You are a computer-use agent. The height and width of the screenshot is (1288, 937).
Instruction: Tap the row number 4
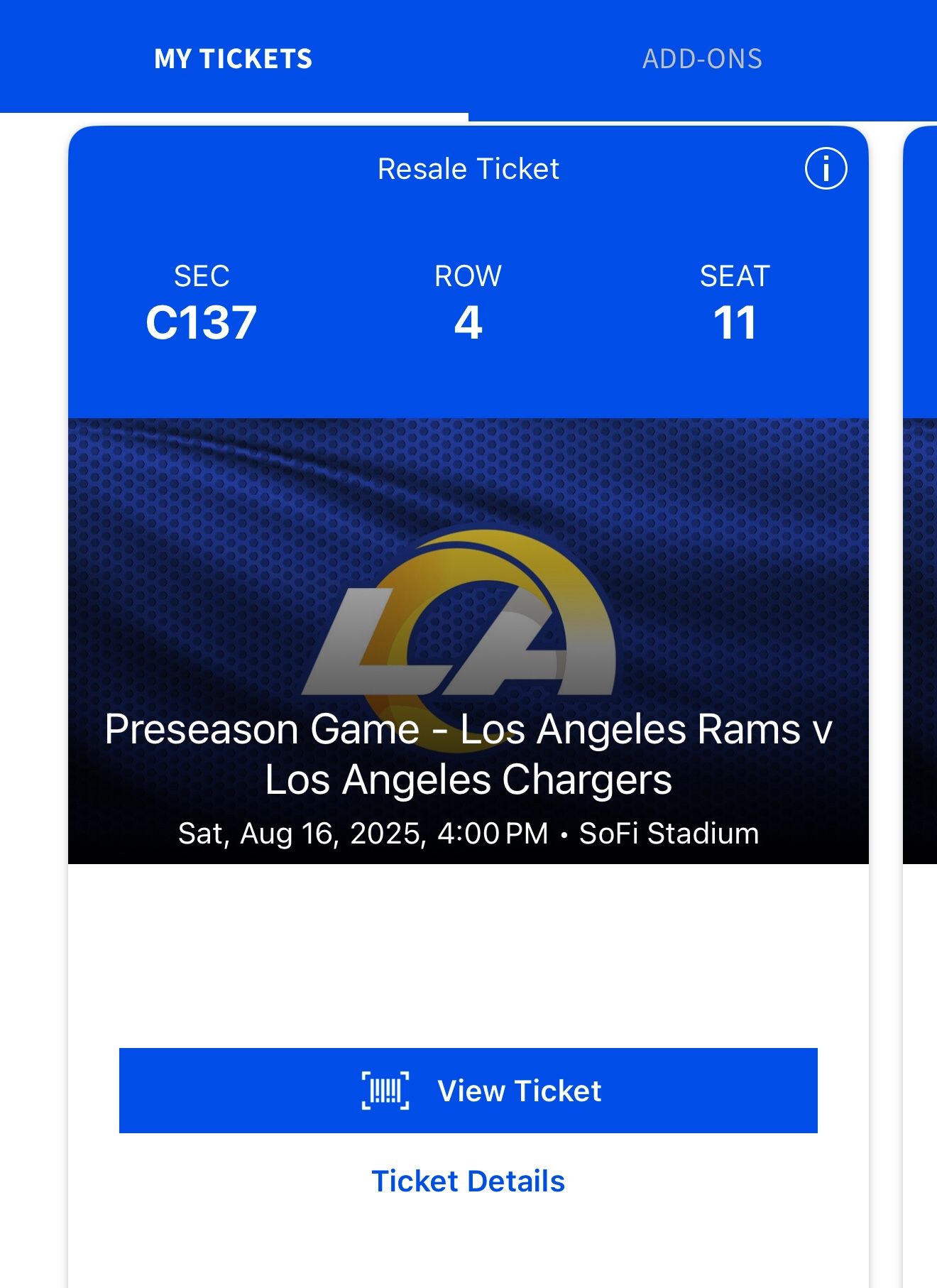coord(468,323)
